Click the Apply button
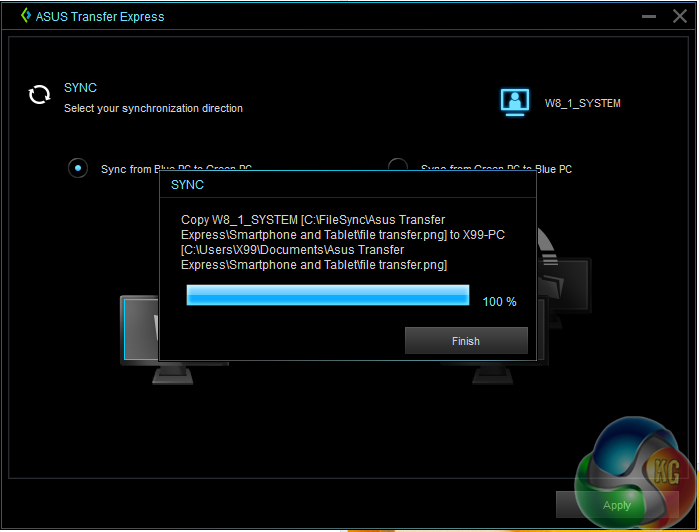This screenshot has height=532, width=699. click(617, 505)
